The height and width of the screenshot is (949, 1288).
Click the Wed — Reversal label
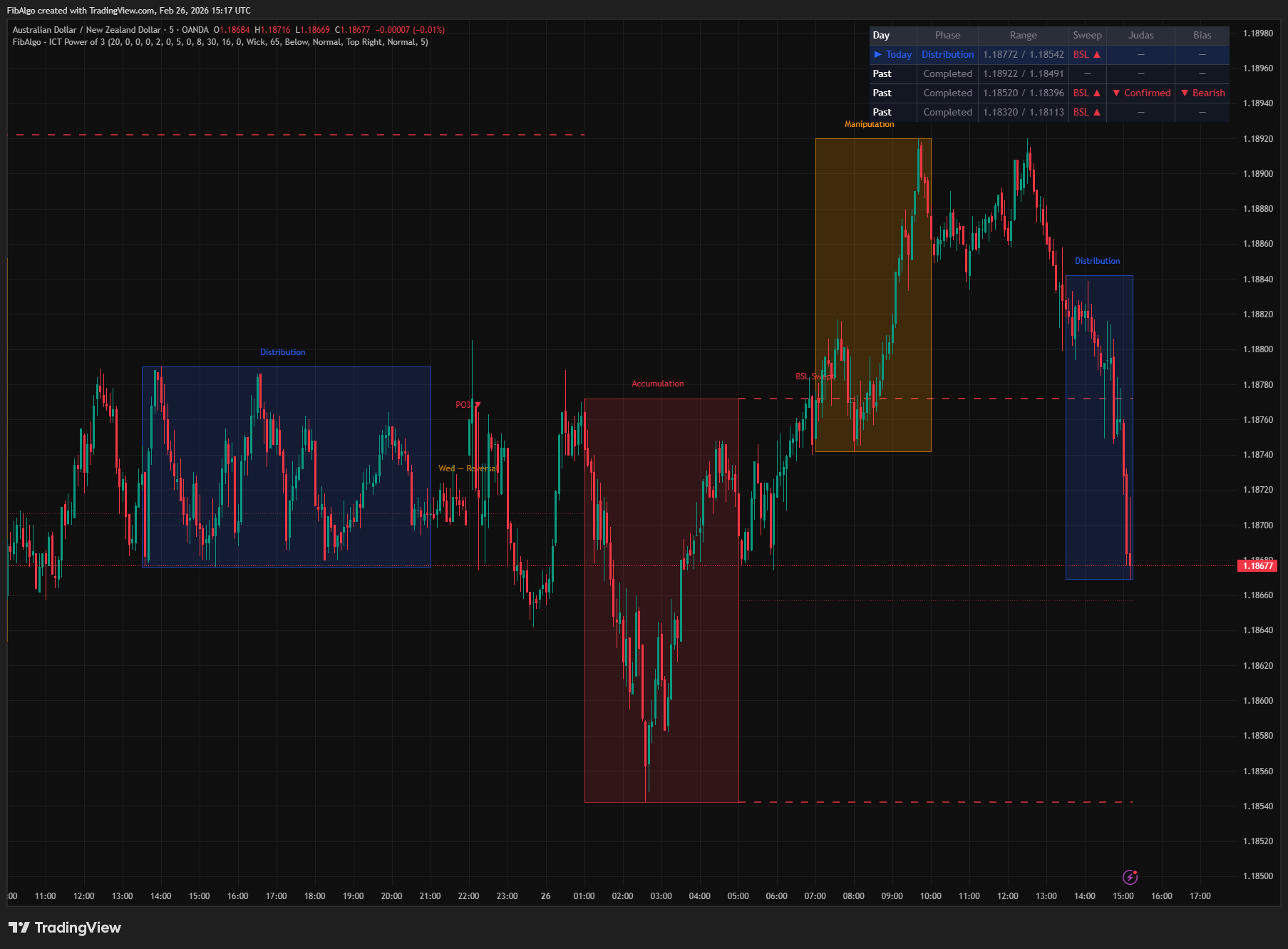(x=468, y=468)
